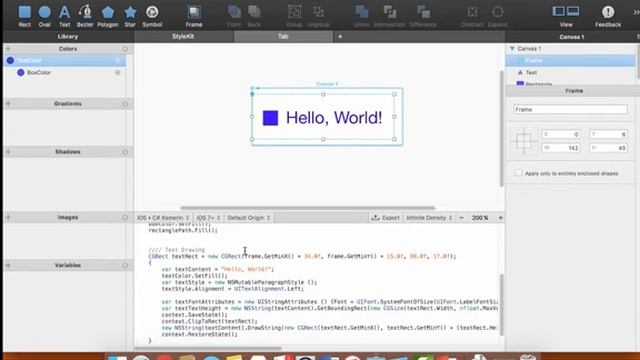The image size is (640, 360).
Task: Add a new tab with plus
Action: pos(340,37)
